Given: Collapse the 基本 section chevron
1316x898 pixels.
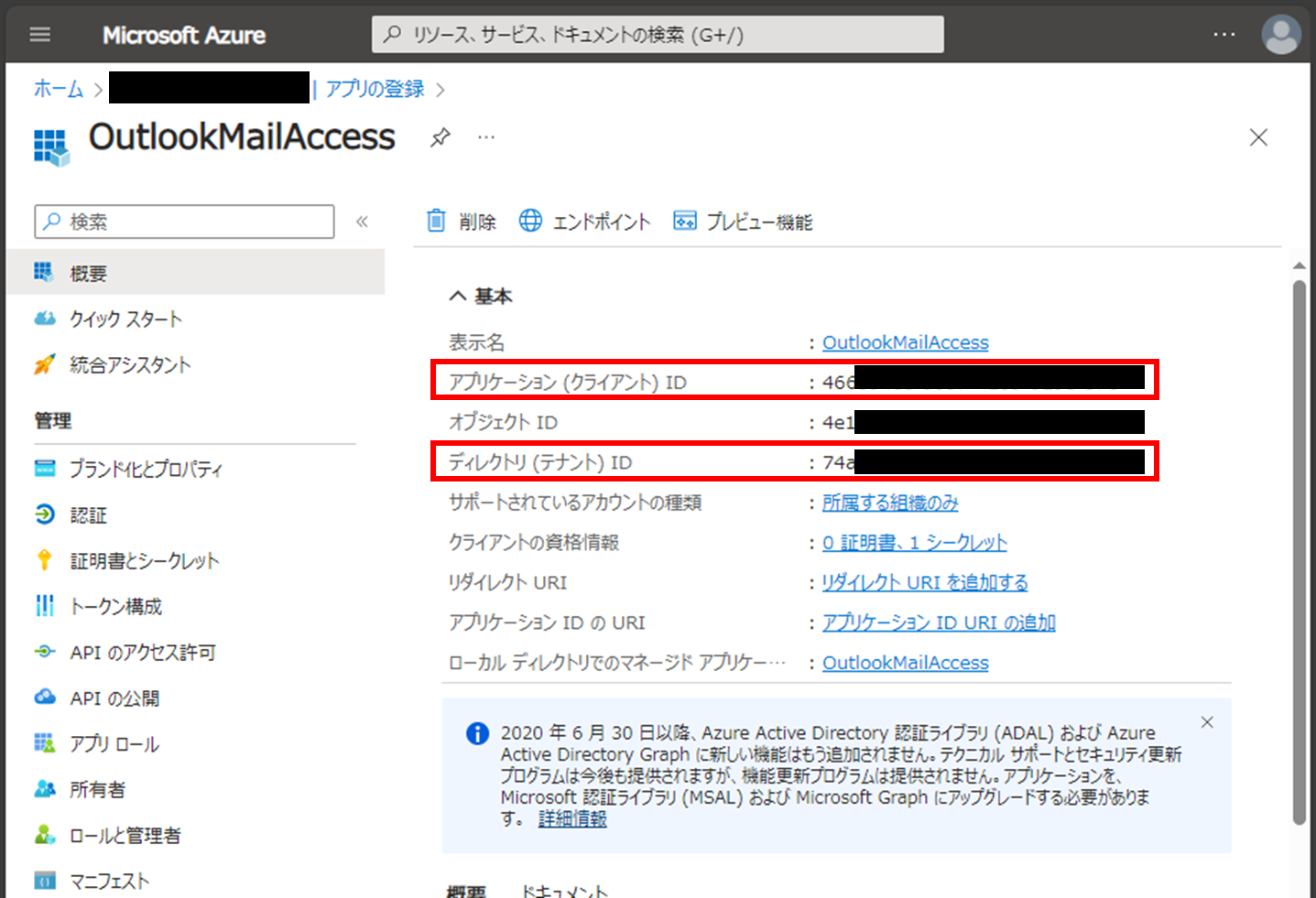Looking at the screenshot, I should click(x=458, y=296).
